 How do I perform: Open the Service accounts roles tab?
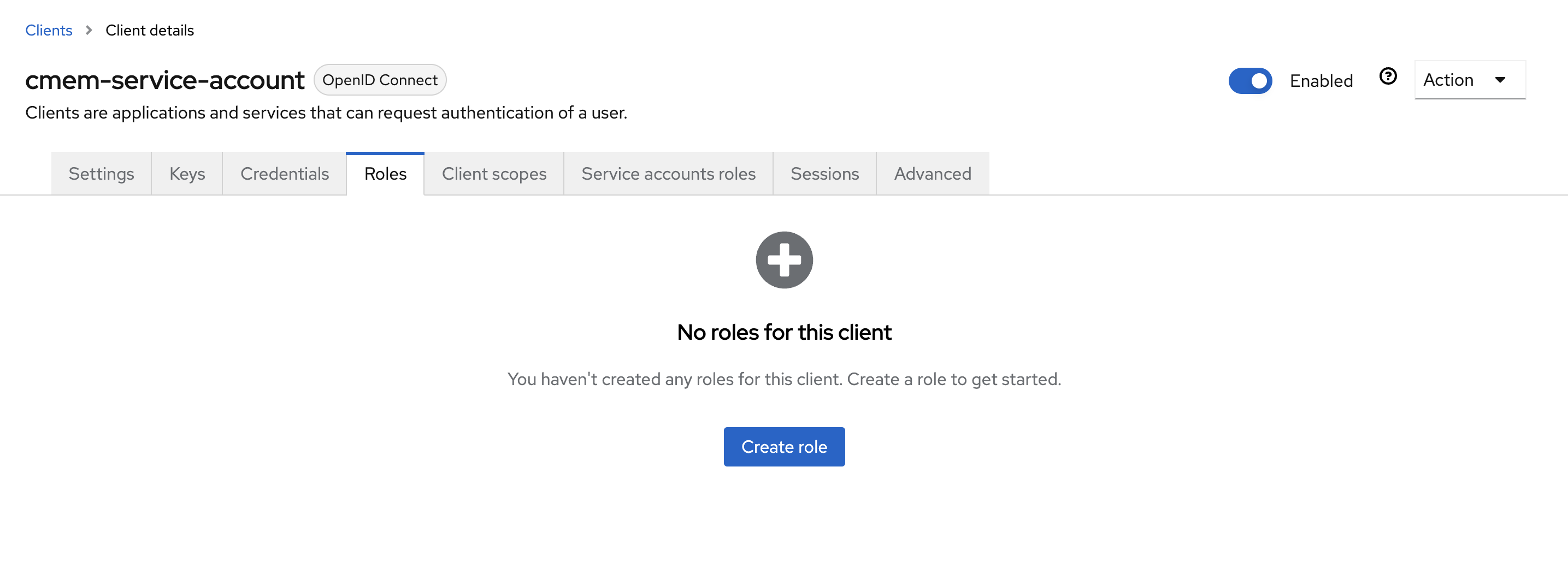click(668, 174)
